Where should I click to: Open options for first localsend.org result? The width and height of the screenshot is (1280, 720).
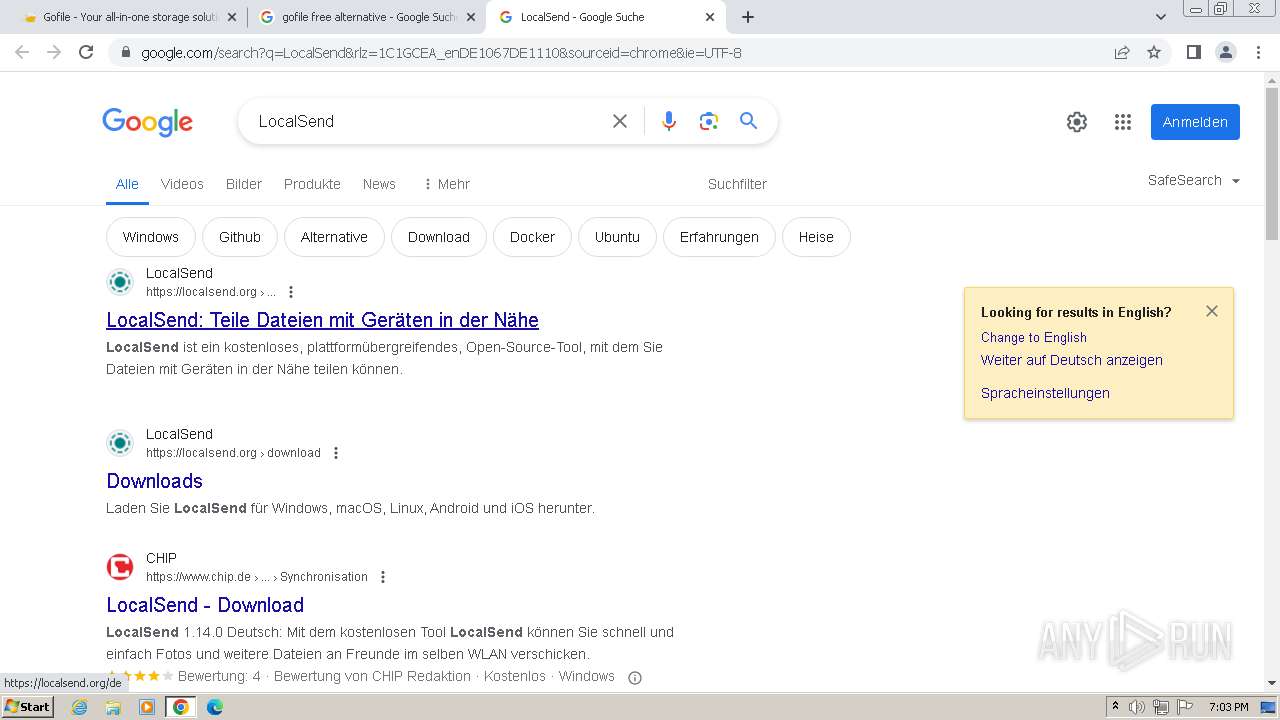pos(291,292)
